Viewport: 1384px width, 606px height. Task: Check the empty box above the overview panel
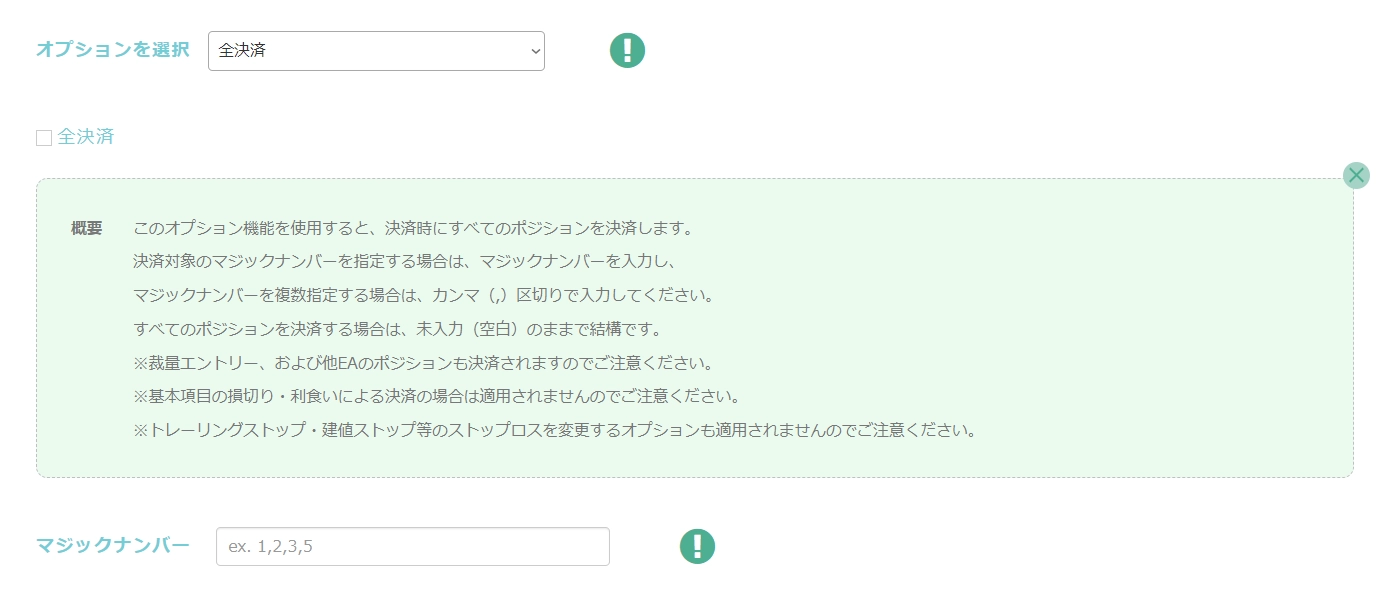click(x=42, y=135)
